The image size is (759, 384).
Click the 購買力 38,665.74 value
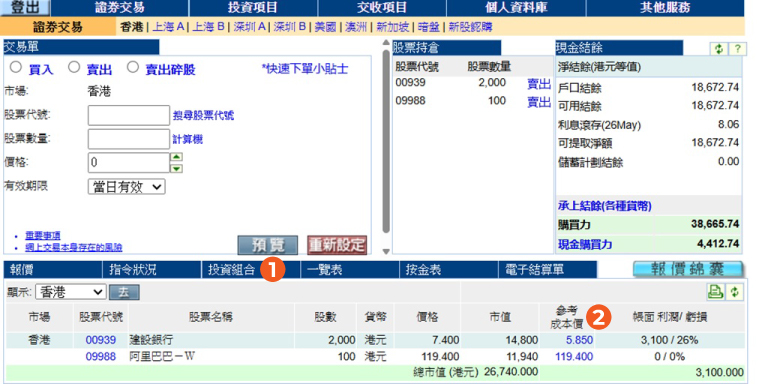[x=715, y=224]
